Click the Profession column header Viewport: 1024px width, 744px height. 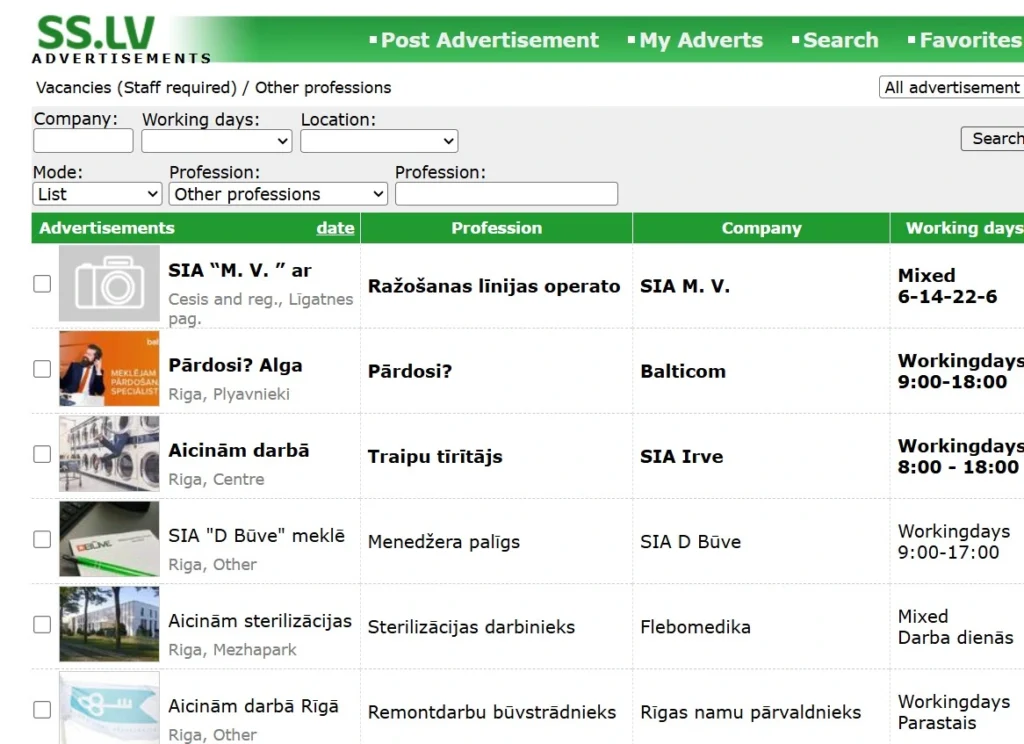(496, 228)
